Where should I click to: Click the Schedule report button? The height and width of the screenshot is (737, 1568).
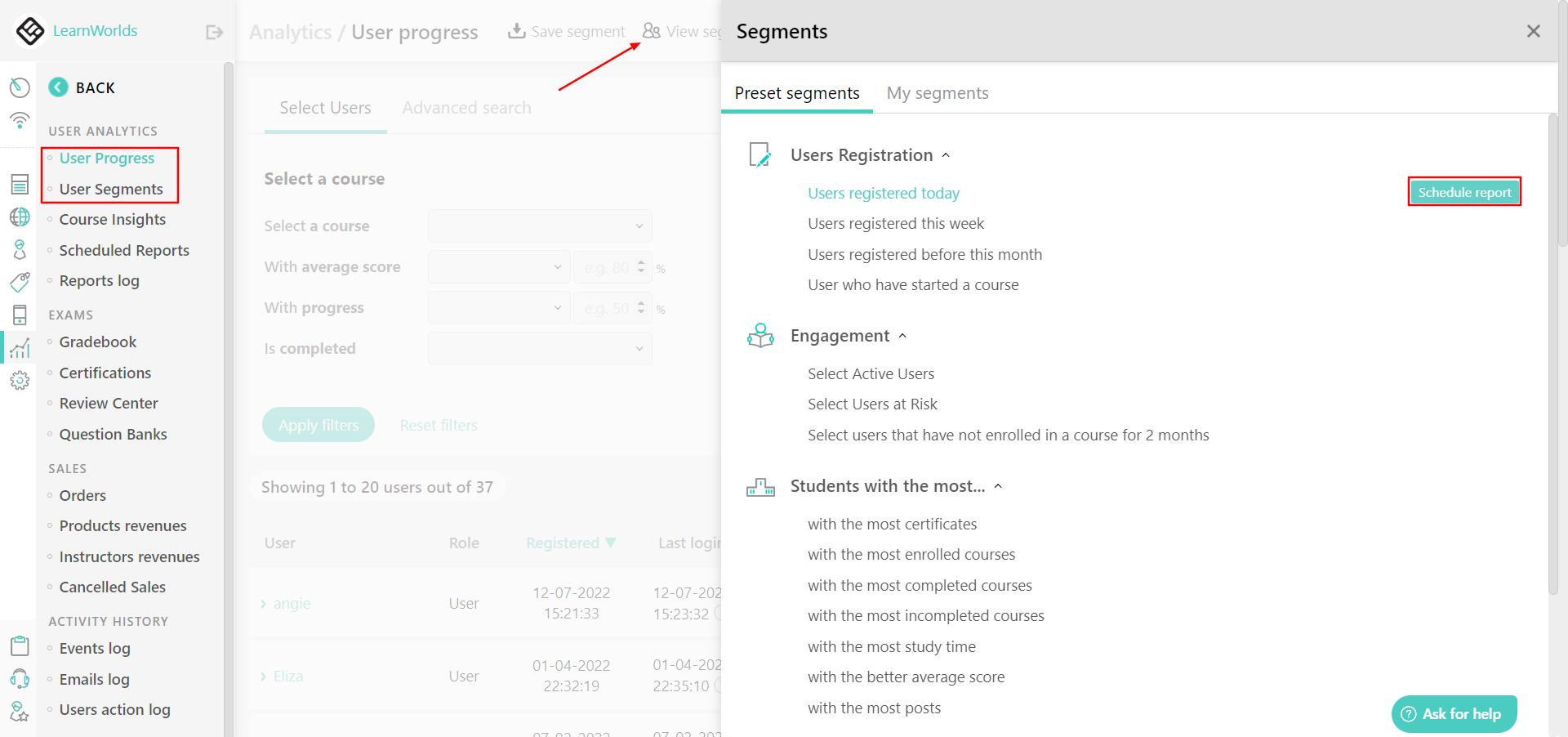pos(1463,193)
